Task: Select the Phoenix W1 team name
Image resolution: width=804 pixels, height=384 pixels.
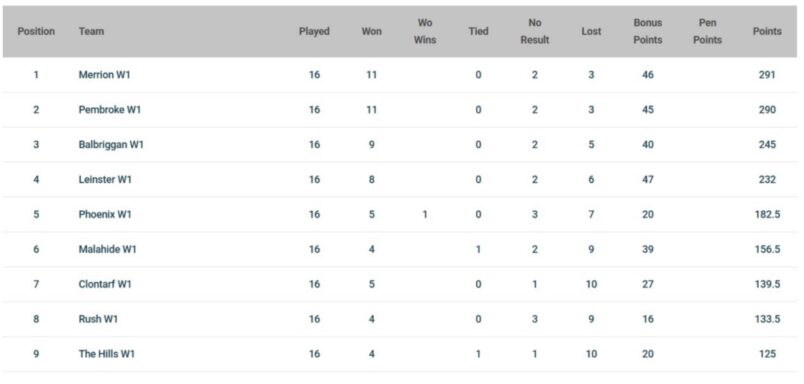Action: point(105,214)
